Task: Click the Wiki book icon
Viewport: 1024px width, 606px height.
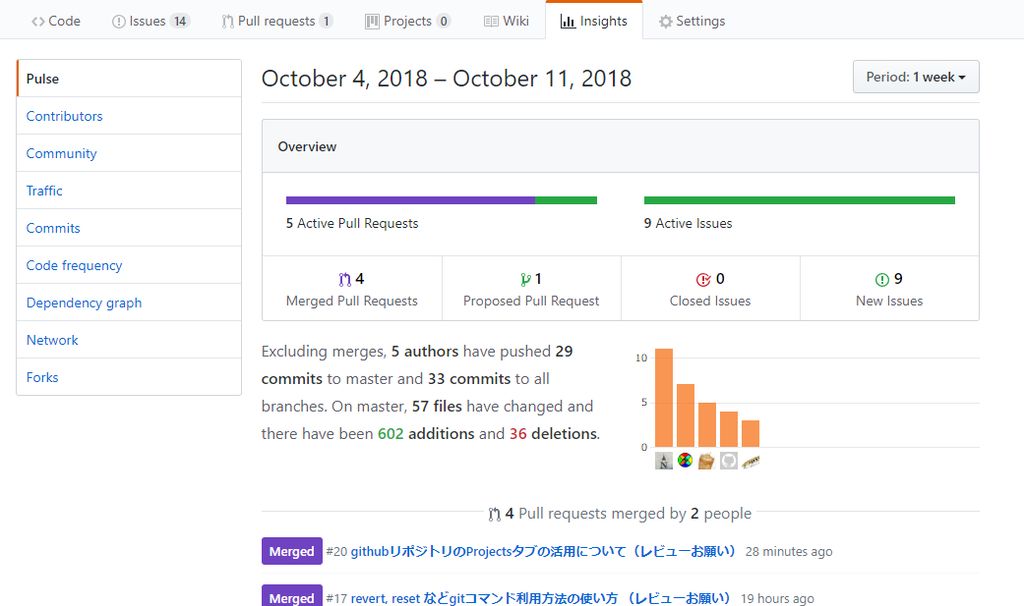Action: (x=489, y=19)
